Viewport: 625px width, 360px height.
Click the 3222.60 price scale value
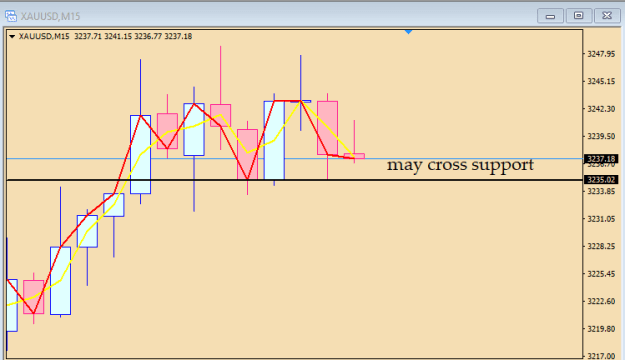pos(601,301)
